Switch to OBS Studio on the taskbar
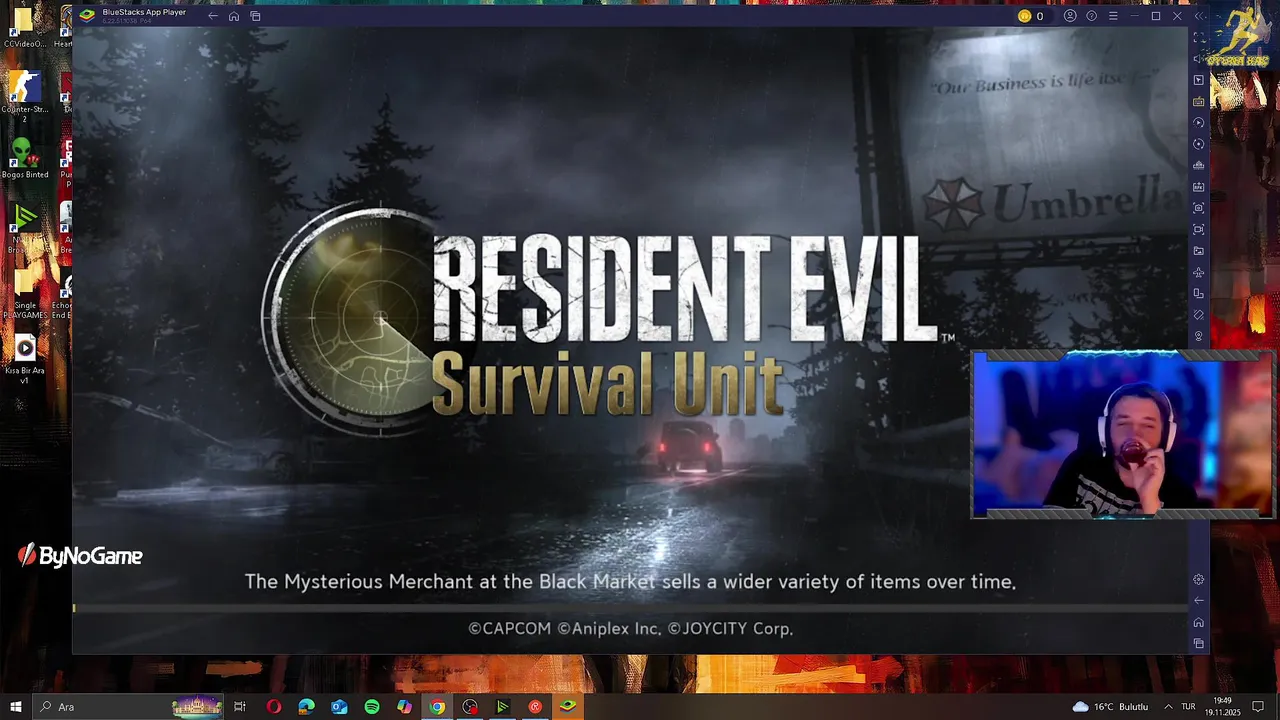This screenshot has height=720, width=1280. [470, 707]
